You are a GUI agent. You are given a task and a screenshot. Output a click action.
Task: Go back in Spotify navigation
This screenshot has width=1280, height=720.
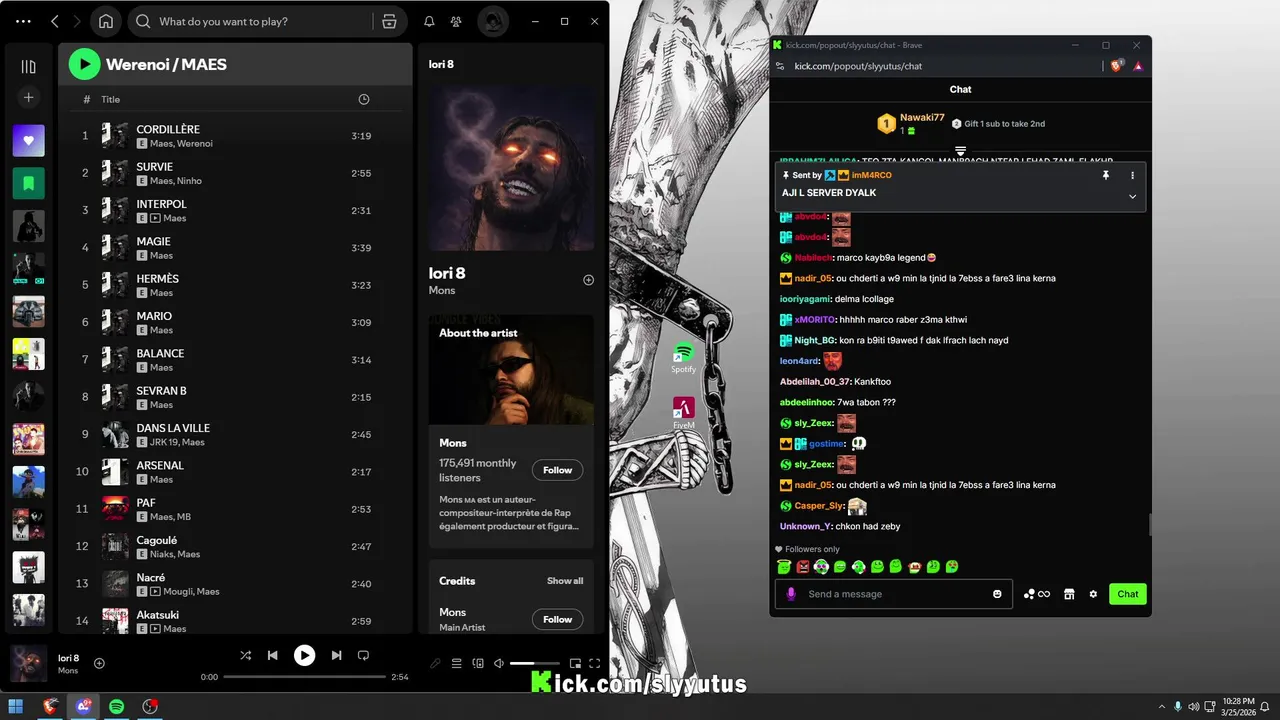coord(55,21)
